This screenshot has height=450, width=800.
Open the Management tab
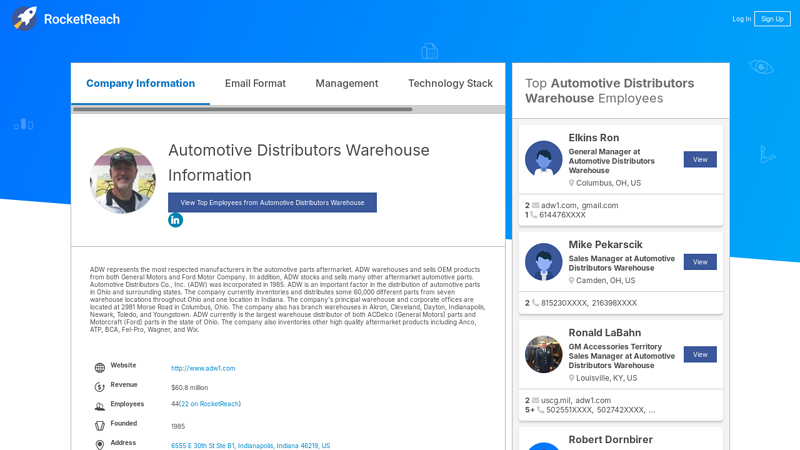click(x=346, y=83)
